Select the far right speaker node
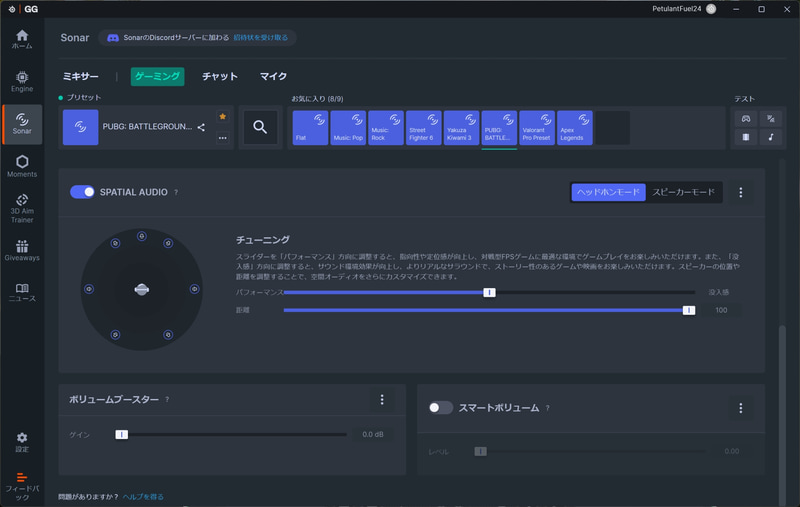The height and width of the screenshot is (507, 800). (x=194, y=289)
